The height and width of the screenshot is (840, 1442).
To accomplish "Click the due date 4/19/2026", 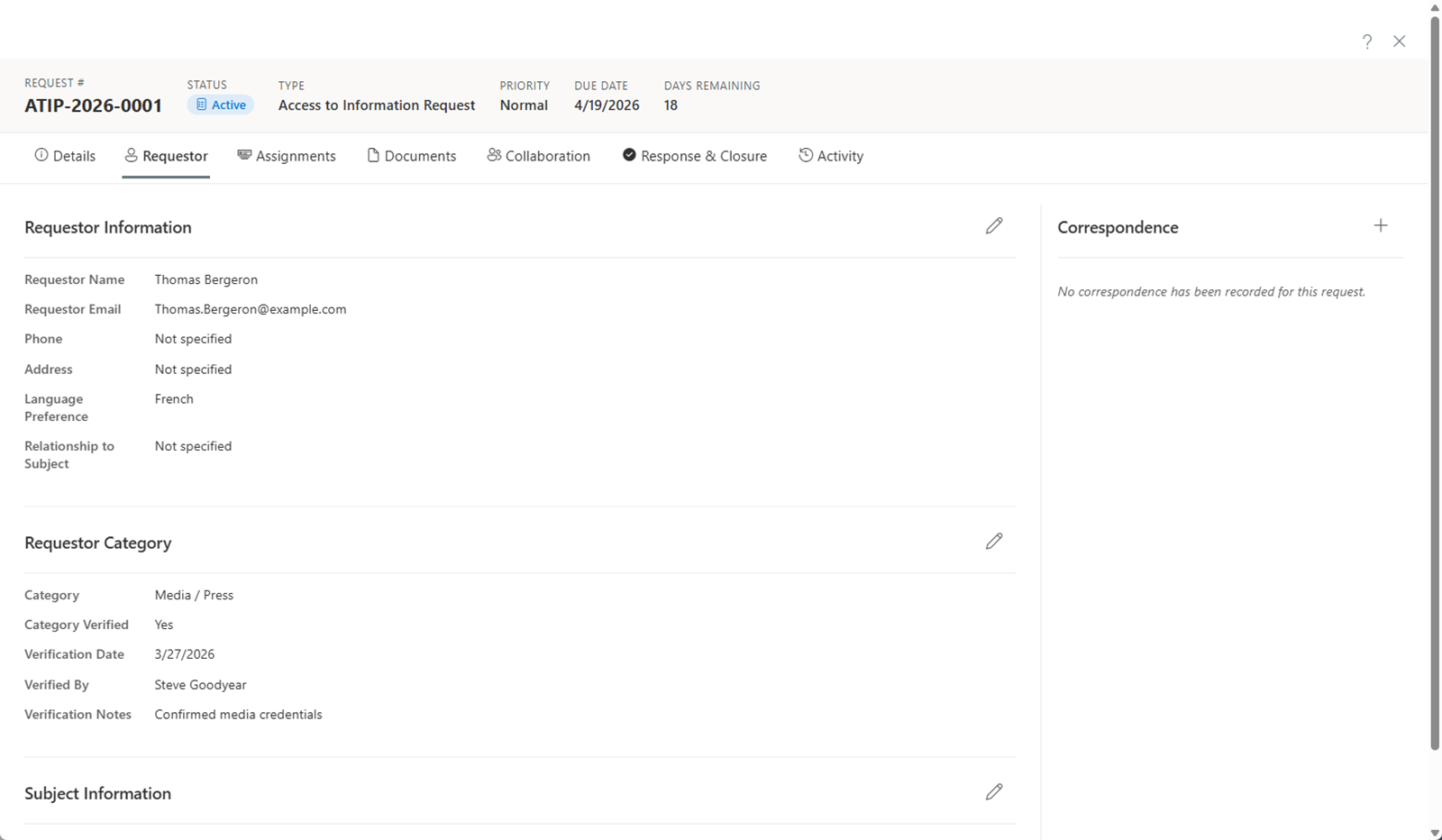I will click(x=607, y=105).
